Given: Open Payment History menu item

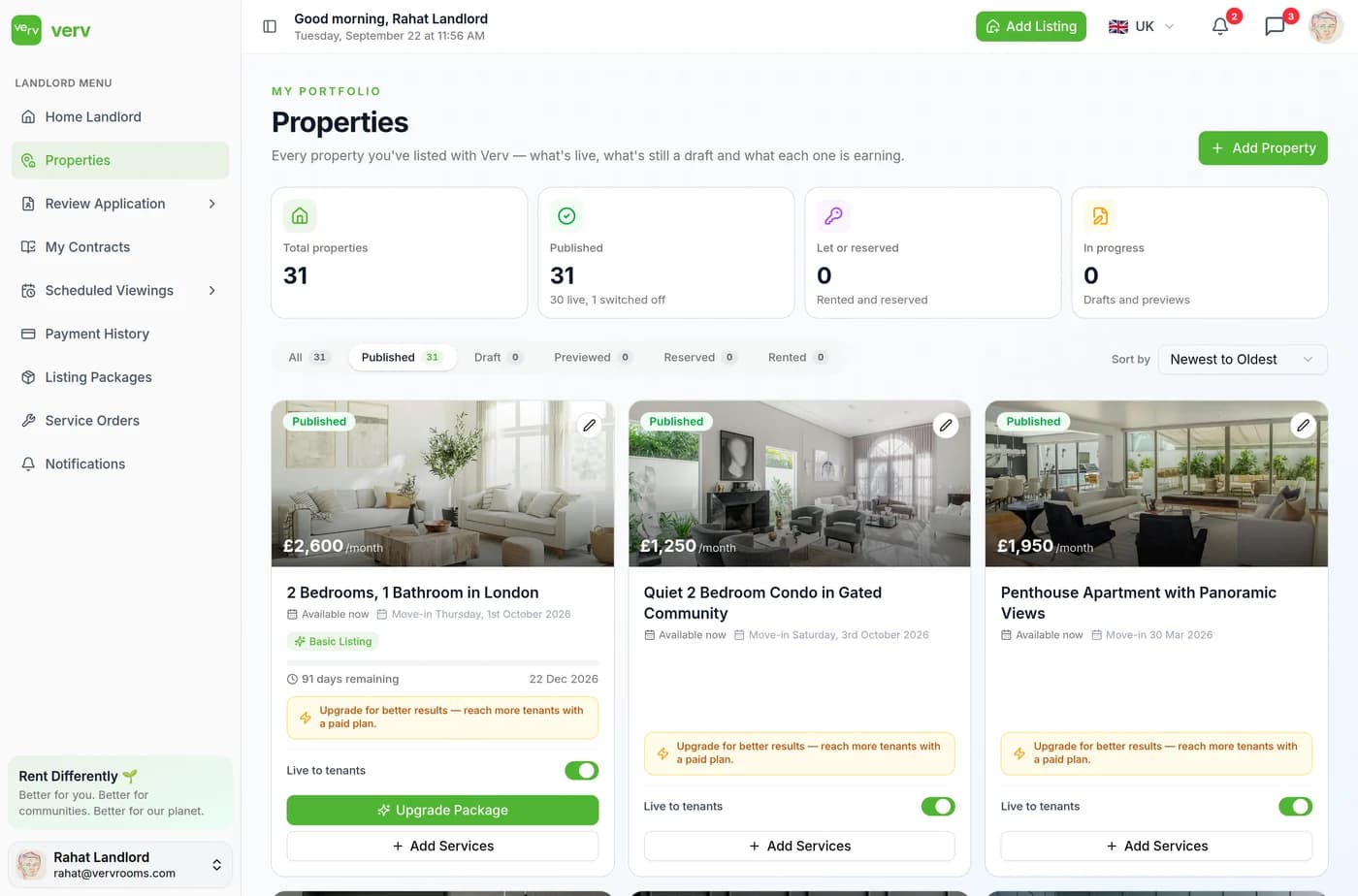Looking at the screenshot, I should 120,334.
